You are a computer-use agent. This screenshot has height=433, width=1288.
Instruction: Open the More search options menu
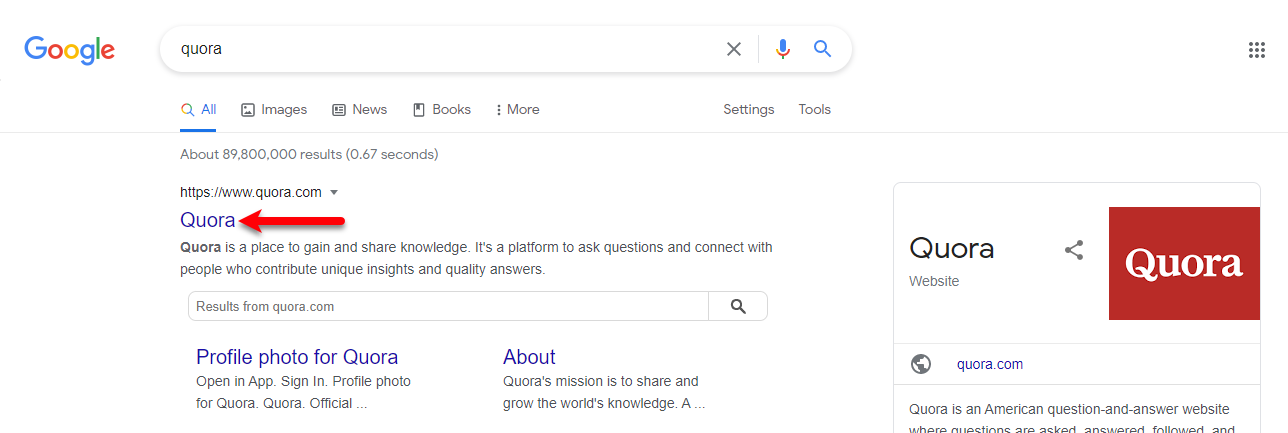point(518,110)
